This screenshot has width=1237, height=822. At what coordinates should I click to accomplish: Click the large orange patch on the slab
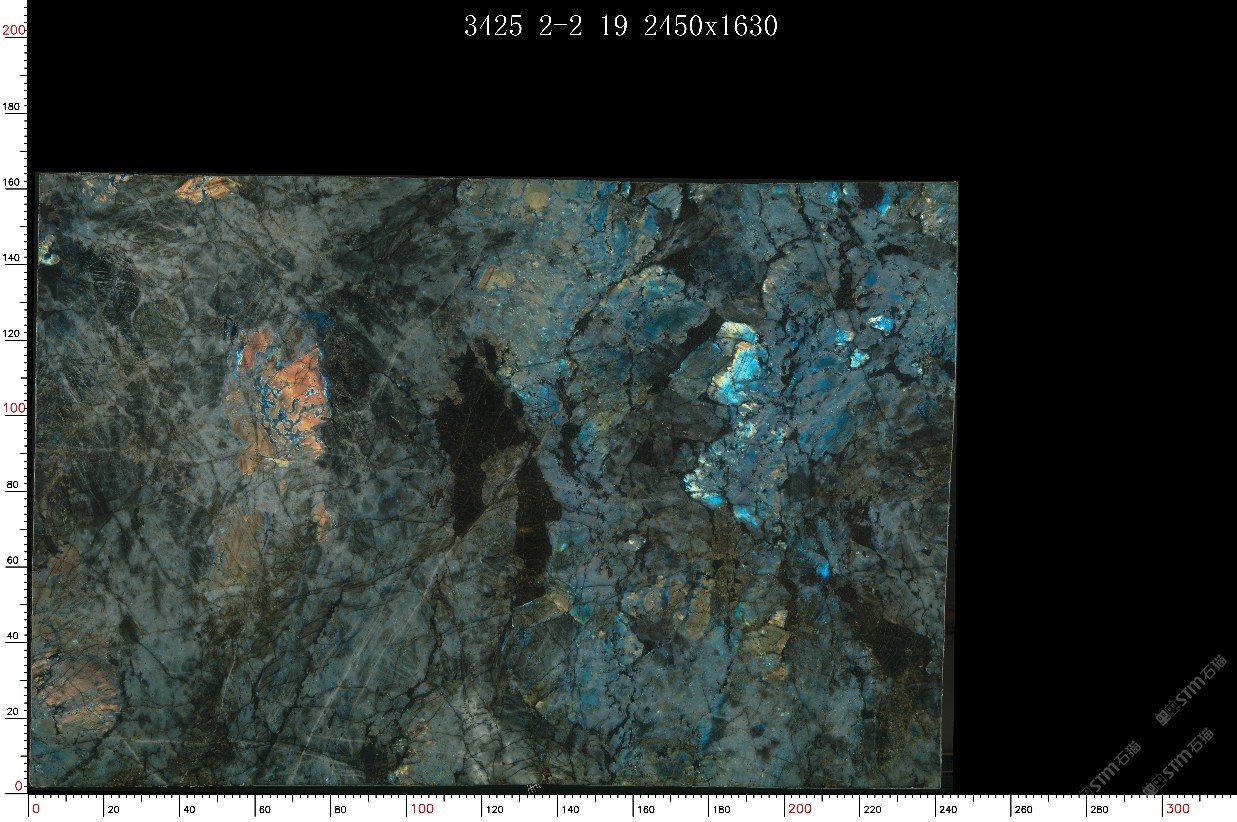[285, 385]
